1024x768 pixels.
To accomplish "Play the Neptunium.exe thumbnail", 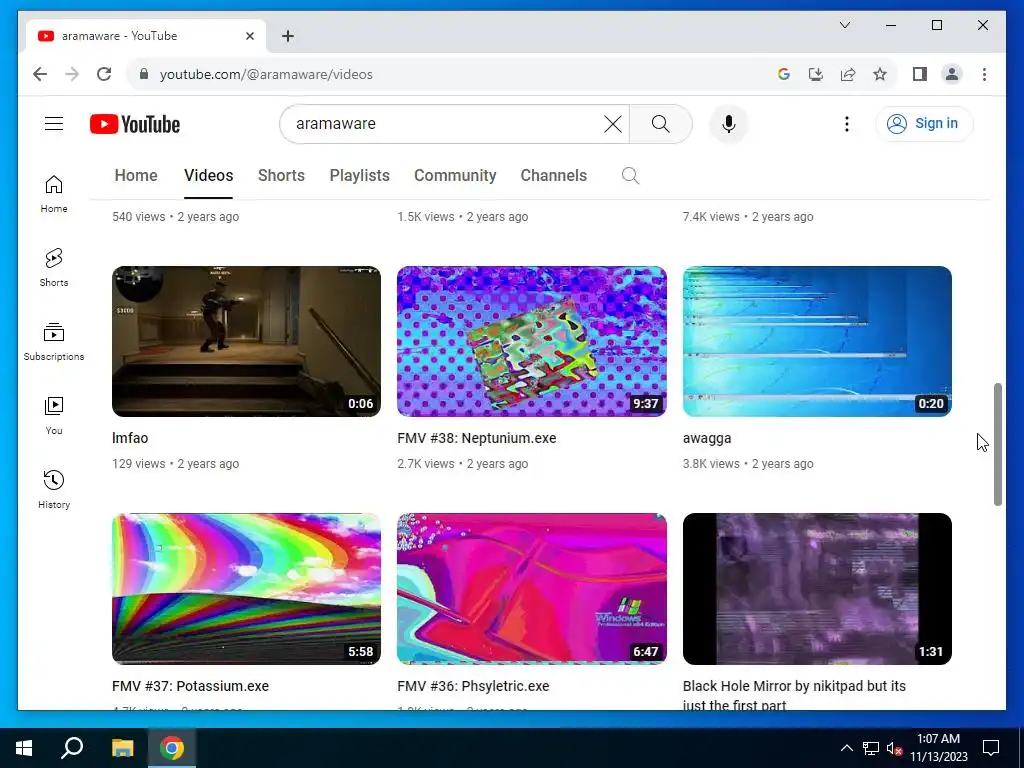I will pyautogui.click(x=532, y=341).
